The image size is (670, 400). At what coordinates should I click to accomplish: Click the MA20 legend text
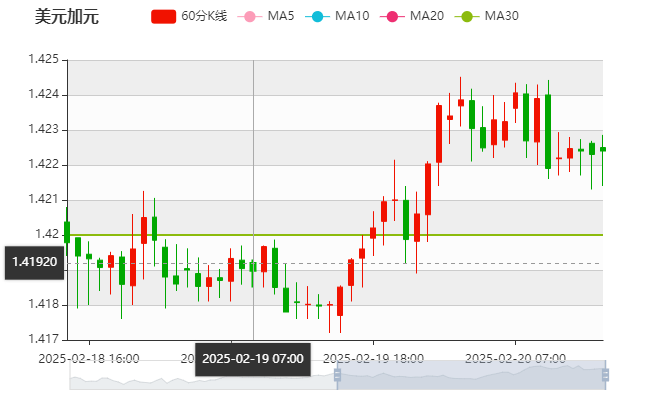[427, 17]
